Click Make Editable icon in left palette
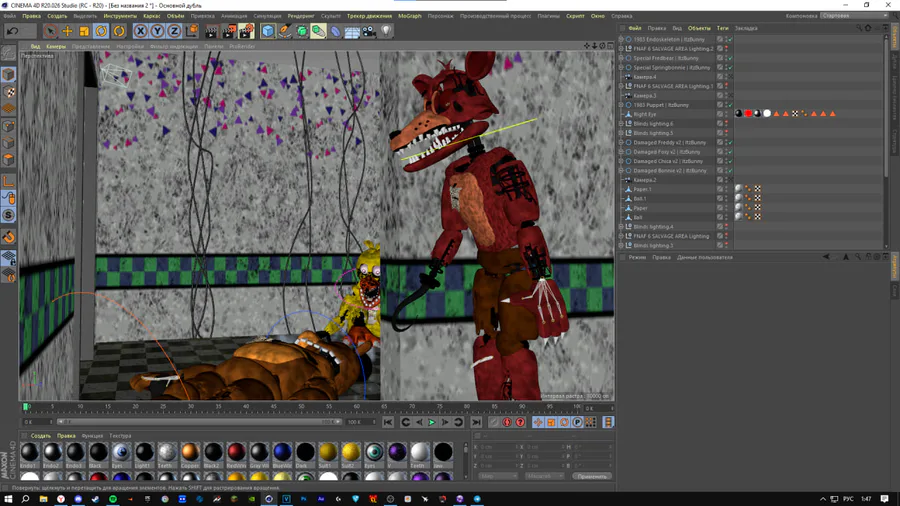The width and height of the screenshot is (900, 506). coord(9,53)
